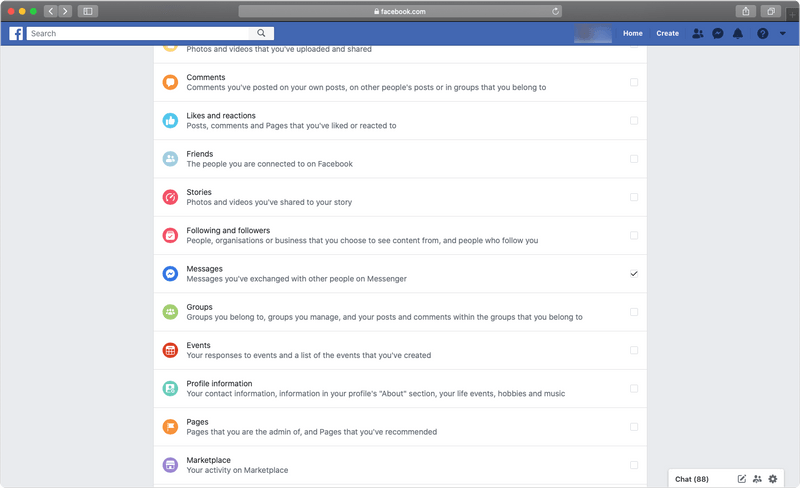Image resolution: width=800 pixels, height=488 pixels.
Task: Tick the Profile information checkbox
Action: (x=634, y=388)
